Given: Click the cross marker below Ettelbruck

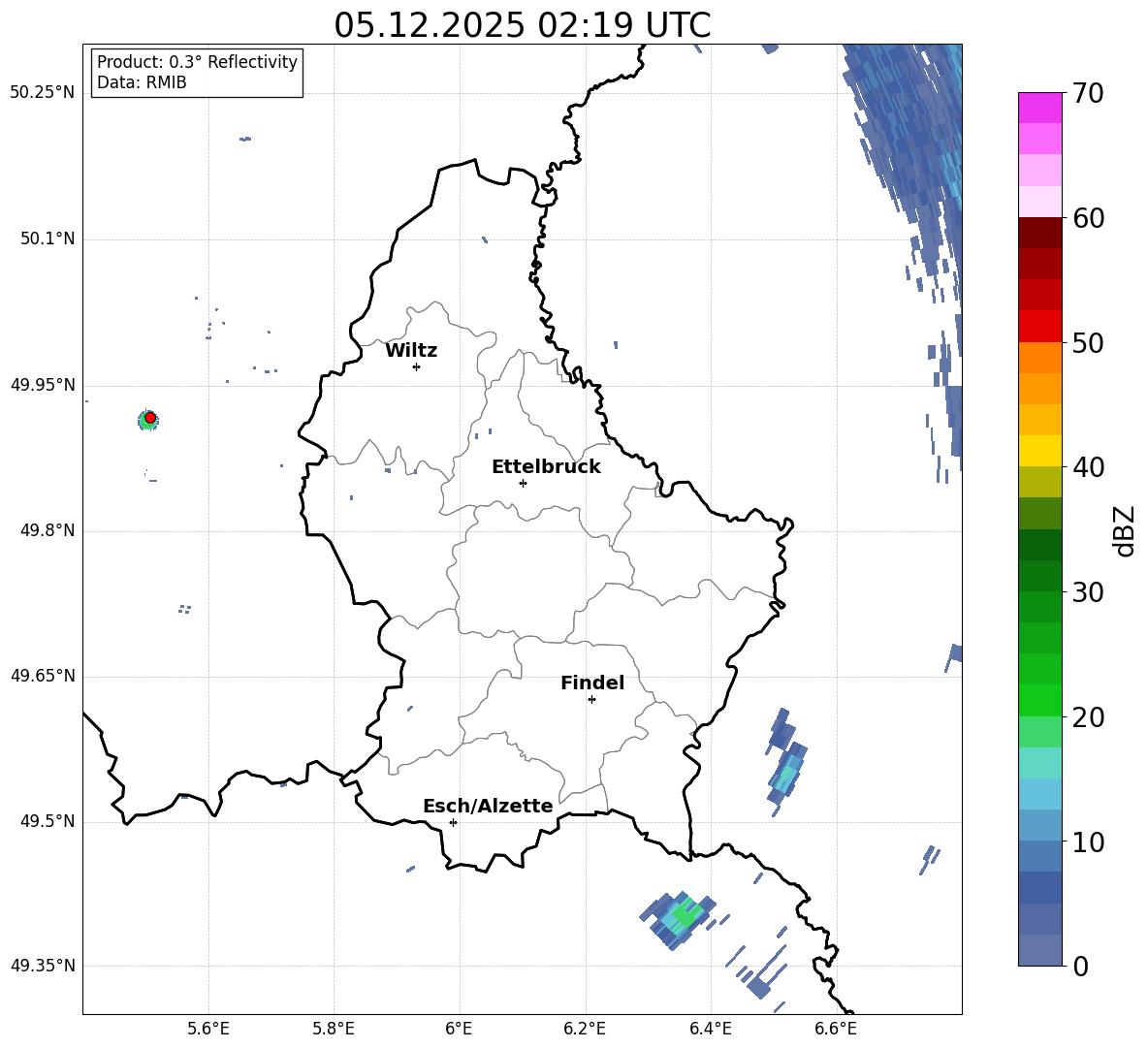Looking at the screenshot, I should pos(523,483).
